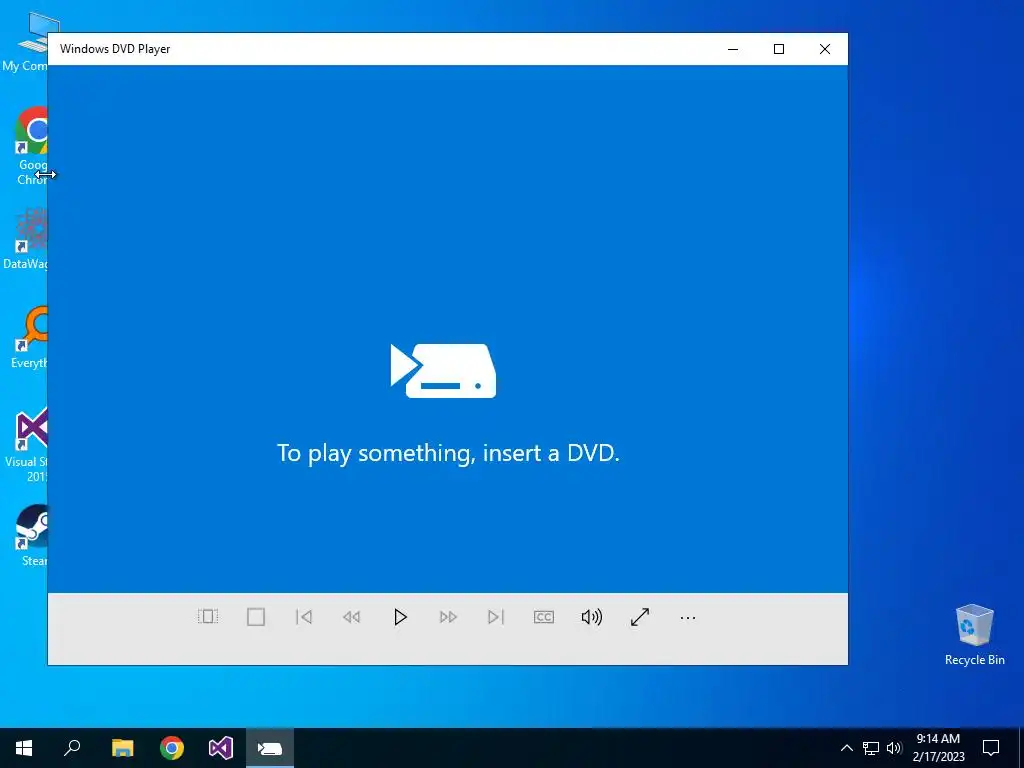Rewind using the double-left arrows
This screenshot has height=768, width=1024.
[351, 616]
